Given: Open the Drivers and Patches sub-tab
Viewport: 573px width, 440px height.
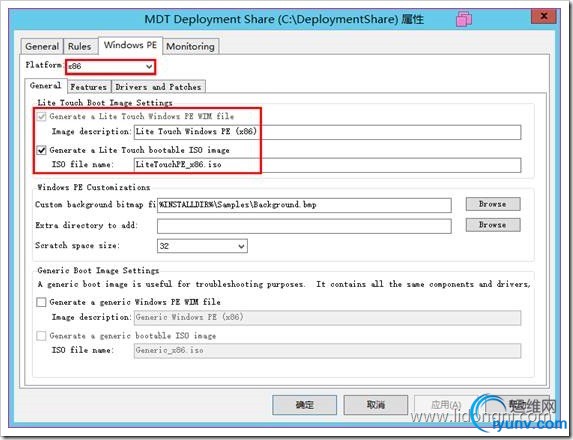Looking at the screenshot, I should tap(158, 87).
